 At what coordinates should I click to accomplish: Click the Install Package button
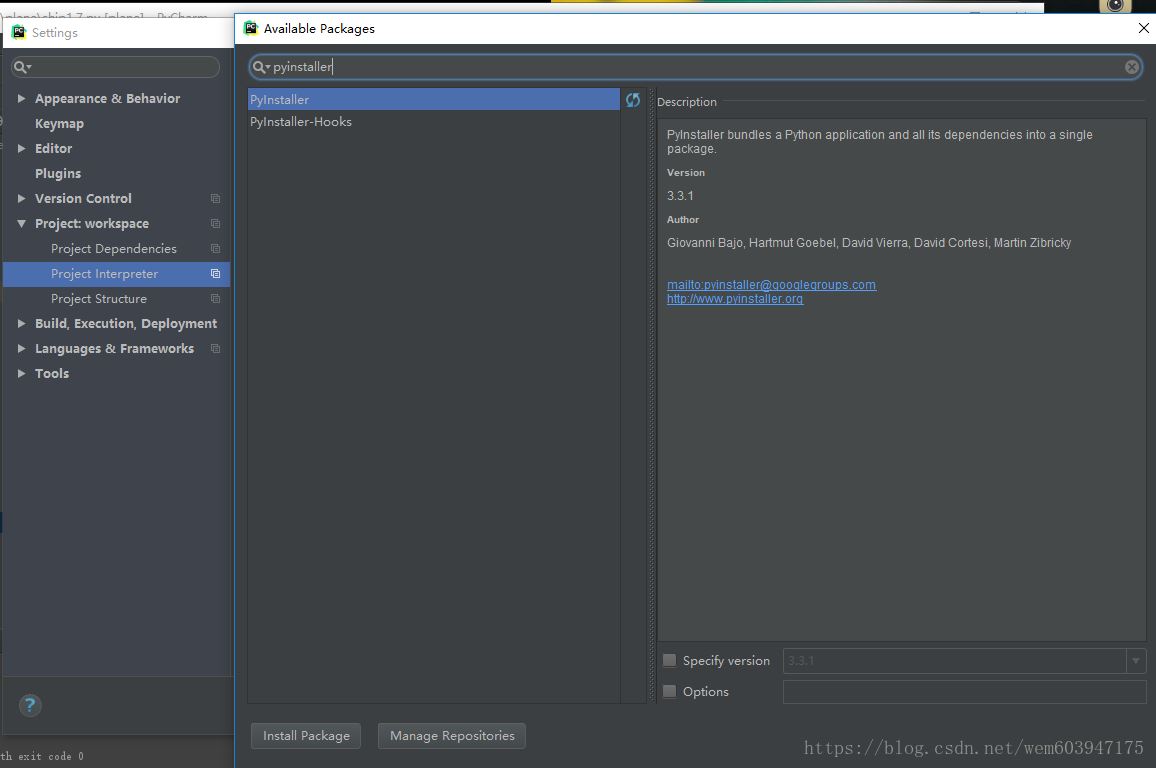pyautogui.click(x=306, y=736)
